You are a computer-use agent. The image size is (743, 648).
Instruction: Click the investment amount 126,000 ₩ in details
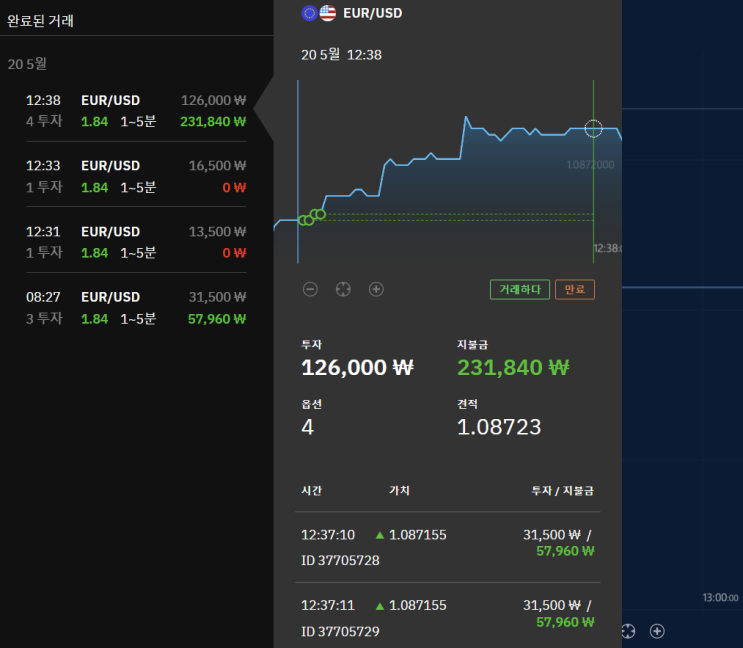point(357,368)
